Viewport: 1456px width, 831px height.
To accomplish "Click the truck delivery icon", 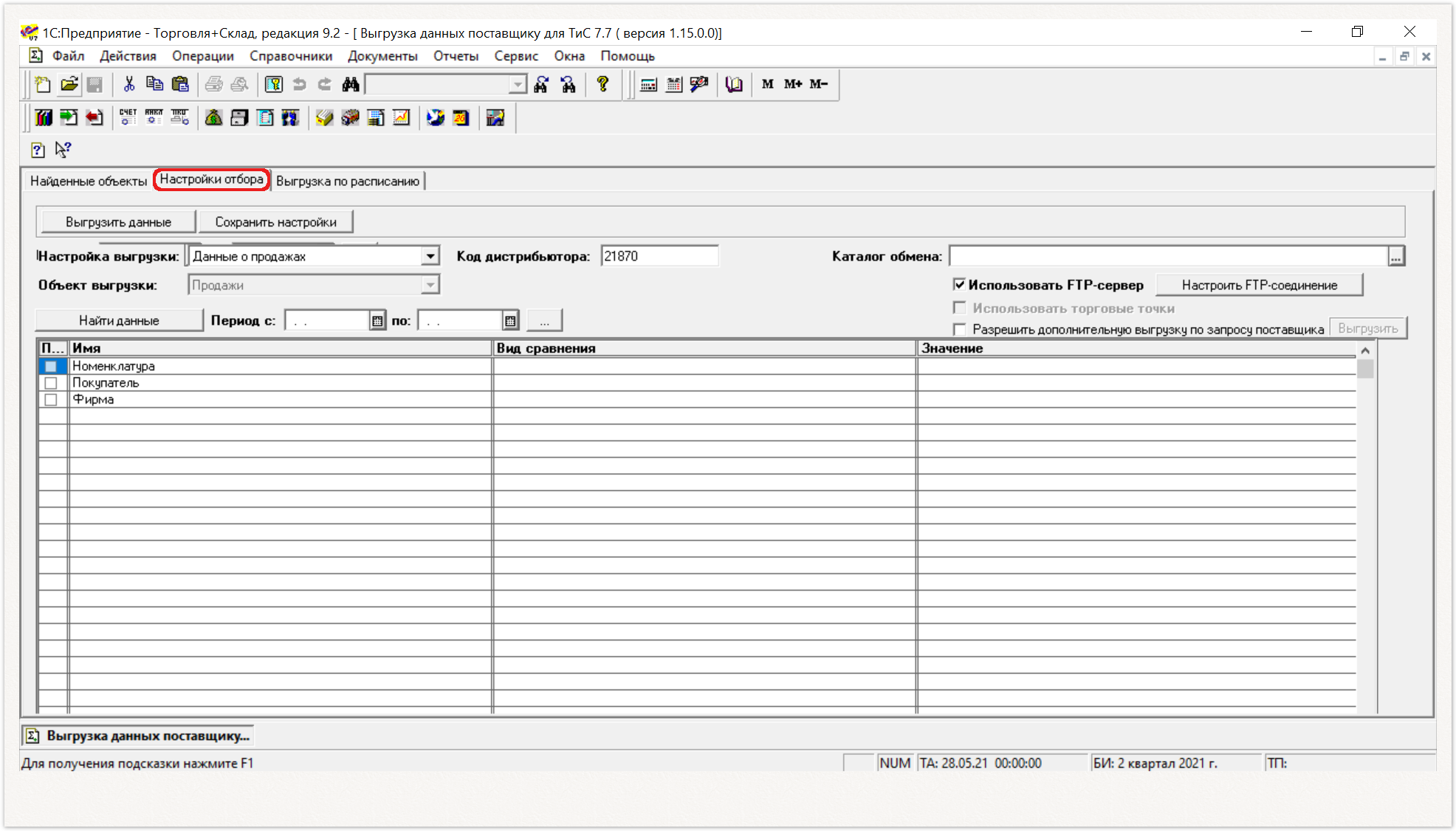I will (x=350, y=117).
